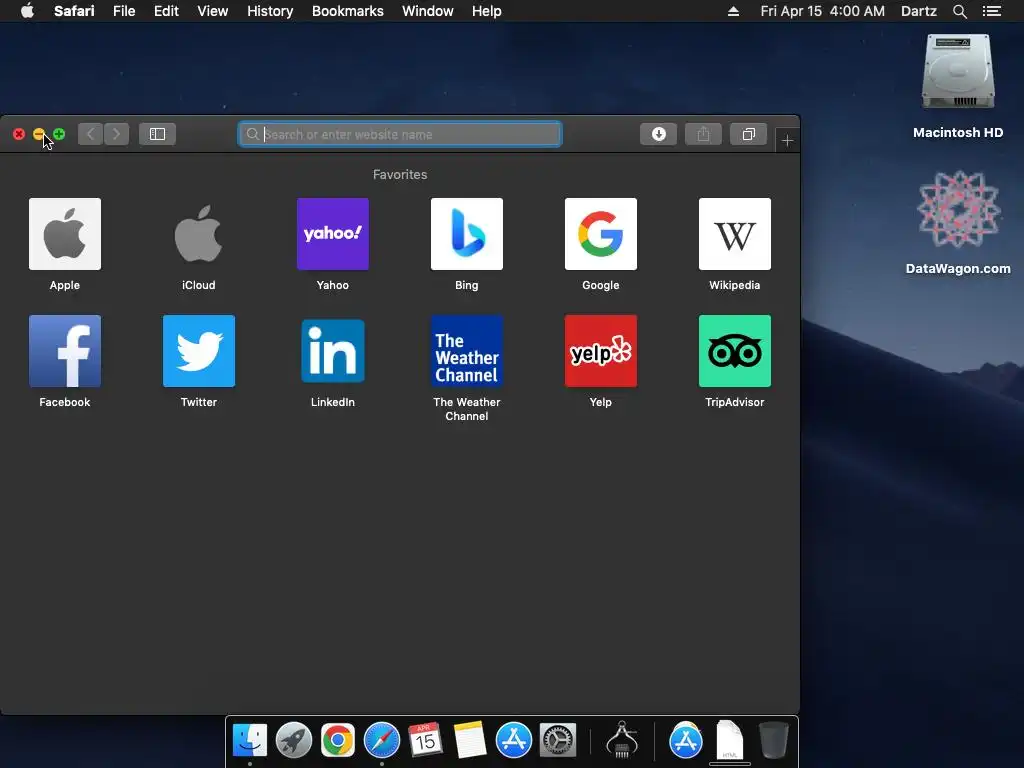Open the Dartz user menu

[x=918, y=11]
